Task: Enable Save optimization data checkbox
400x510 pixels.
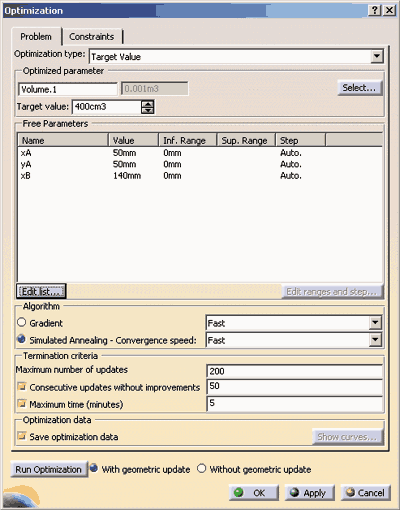Action: click(22, 436)
